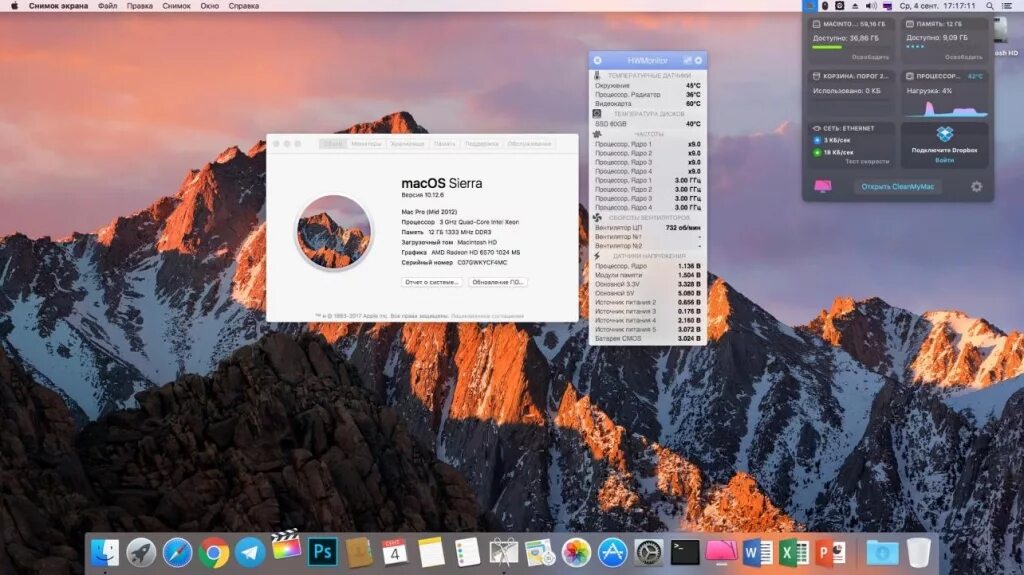Switch to the Хранилище tab

pyautogui.click(x=407, y=144)
